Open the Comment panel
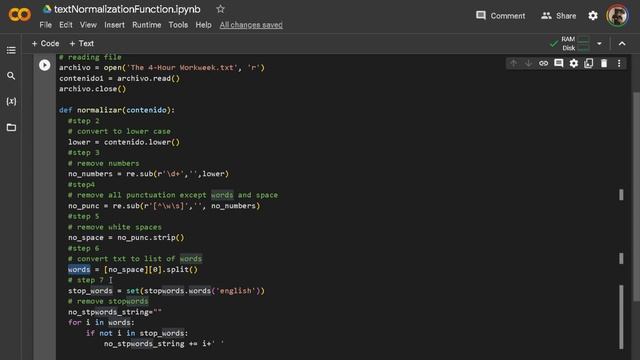The width and height of the screenshot is (640, 360). point(500,16)
